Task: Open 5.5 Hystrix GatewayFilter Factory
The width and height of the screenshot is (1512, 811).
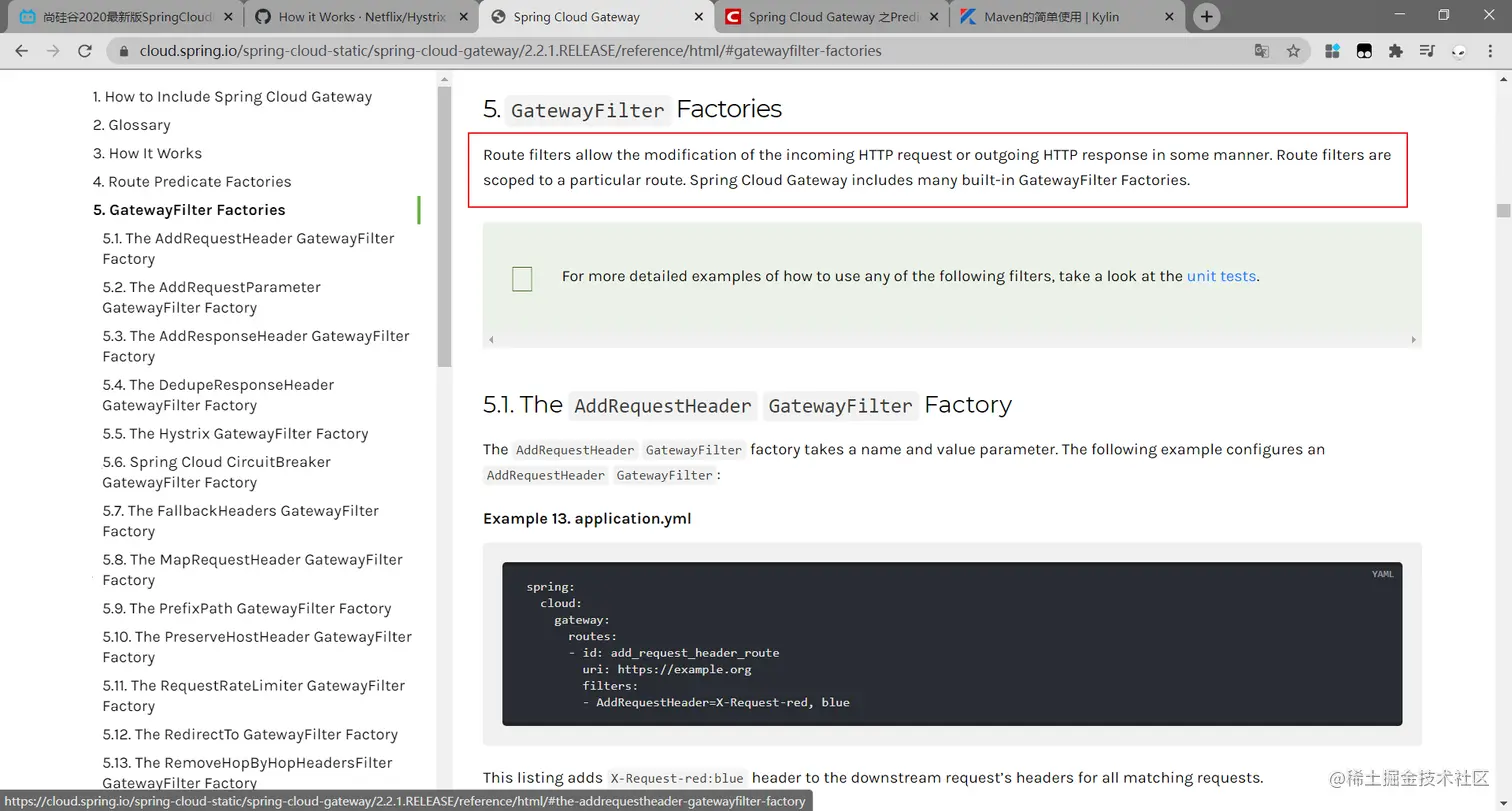Action: pos(235,434)
